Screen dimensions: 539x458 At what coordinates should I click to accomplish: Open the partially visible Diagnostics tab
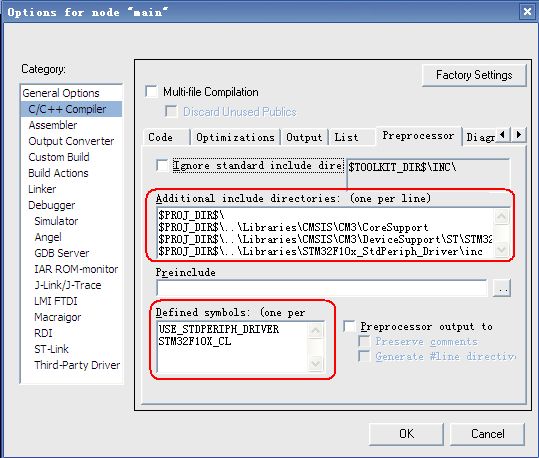[x=480, y=137]
